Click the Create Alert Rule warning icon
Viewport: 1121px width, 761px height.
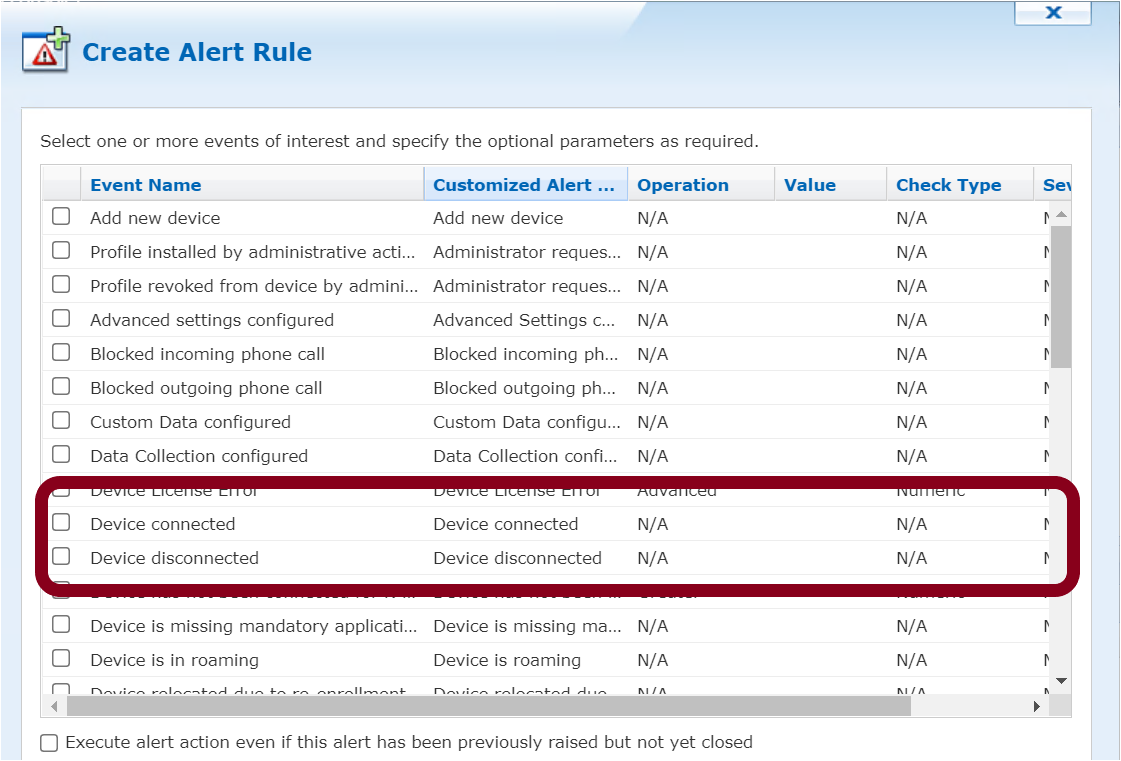point(45,51)
